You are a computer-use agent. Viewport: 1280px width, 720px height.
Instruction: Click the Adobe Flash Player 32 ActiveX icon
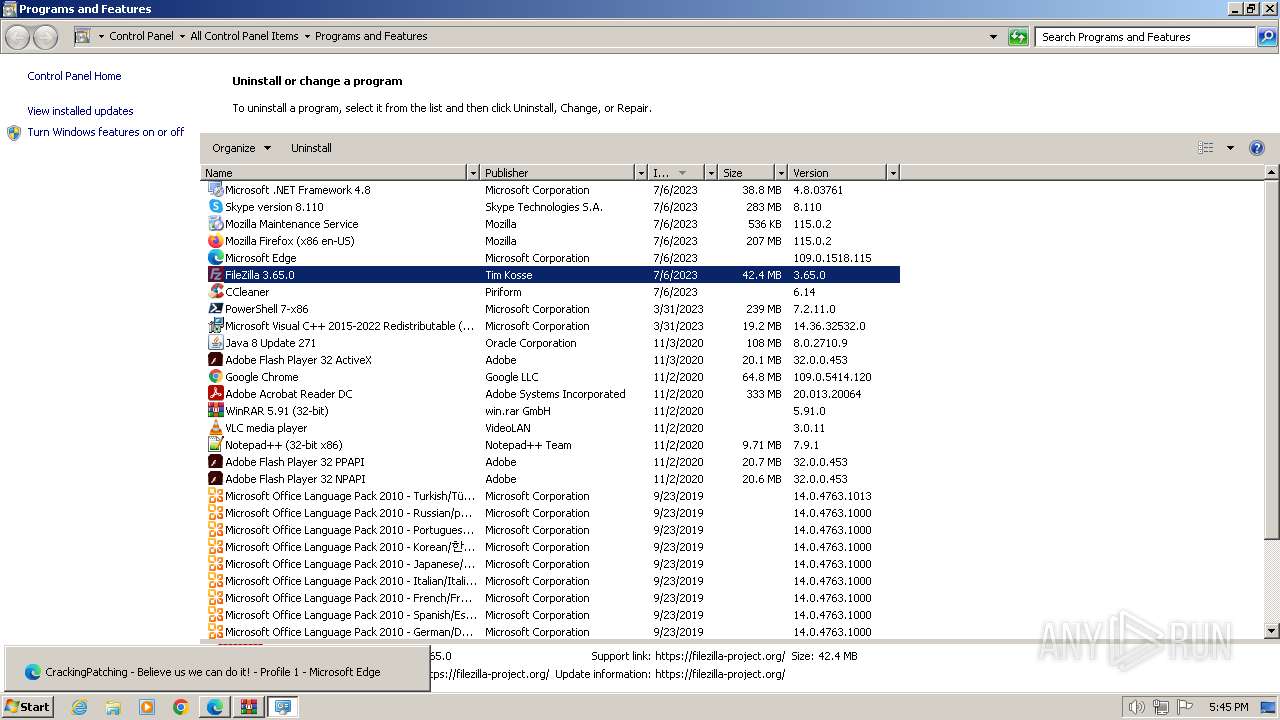[x=215, y=360]
